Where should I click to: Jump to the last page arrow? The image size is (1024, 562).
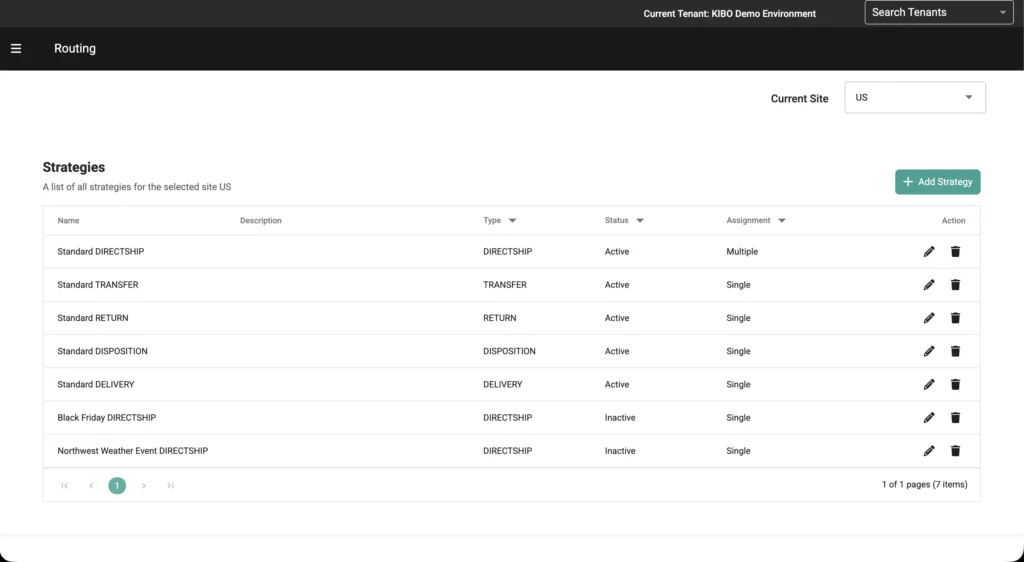pyautogui.click(x=171, y=485)
